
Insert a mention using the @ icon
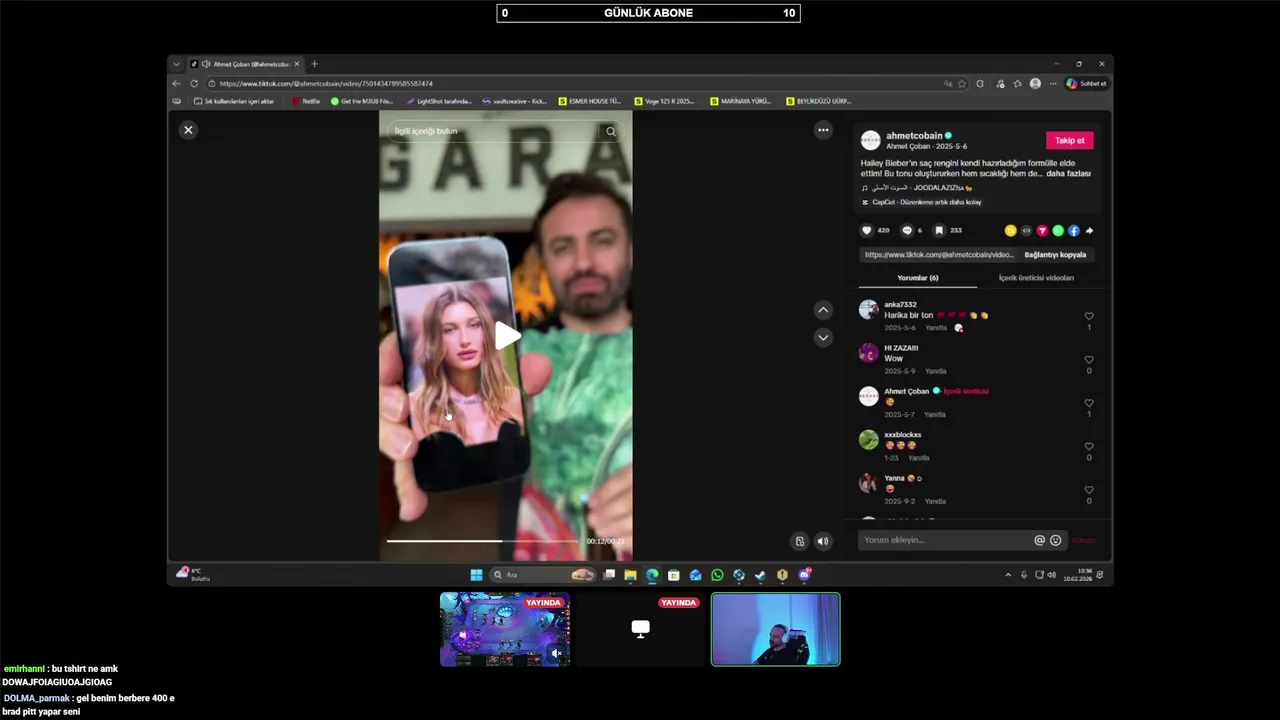[1039, 540]
